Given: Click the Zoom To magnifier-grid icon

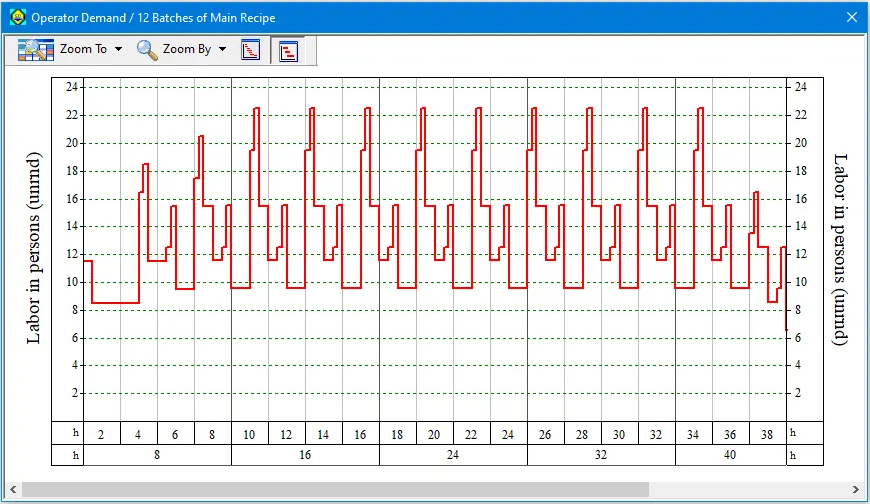Looking at the screenshot, I should 35,49.
